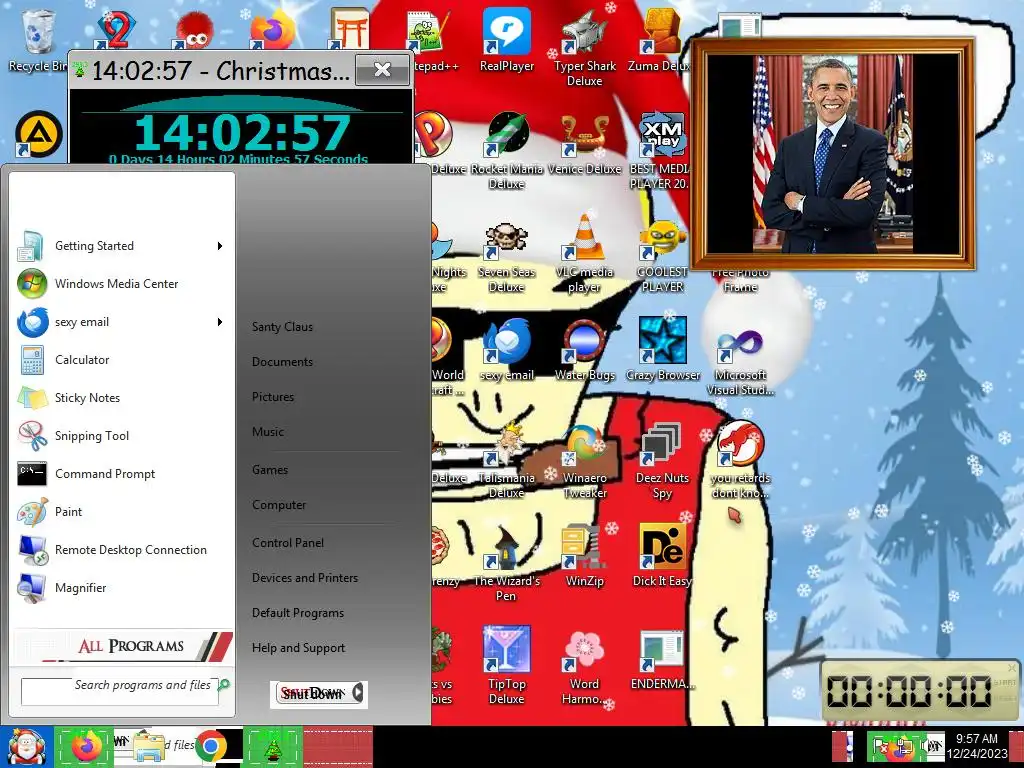
Task: Open Games link in Start menu
Action: [x=270, y=470]
